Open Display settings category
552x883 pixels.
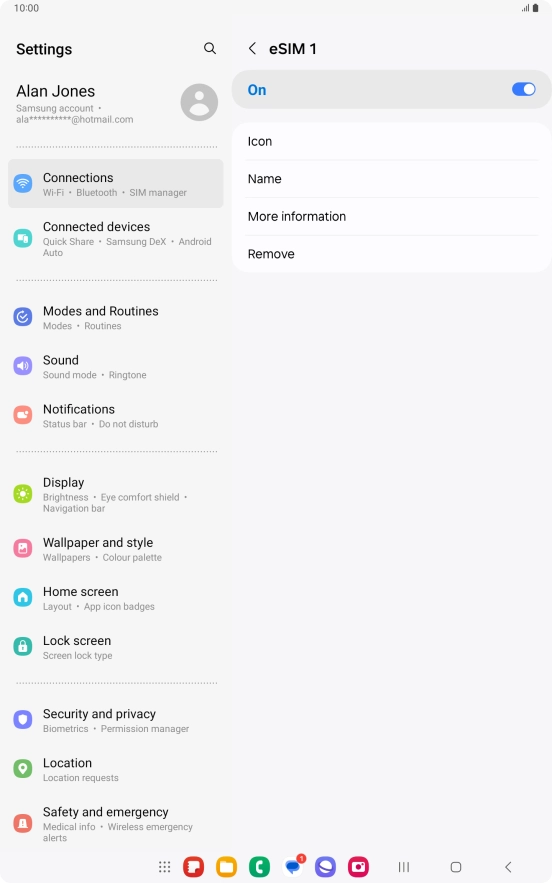point(115,494)
